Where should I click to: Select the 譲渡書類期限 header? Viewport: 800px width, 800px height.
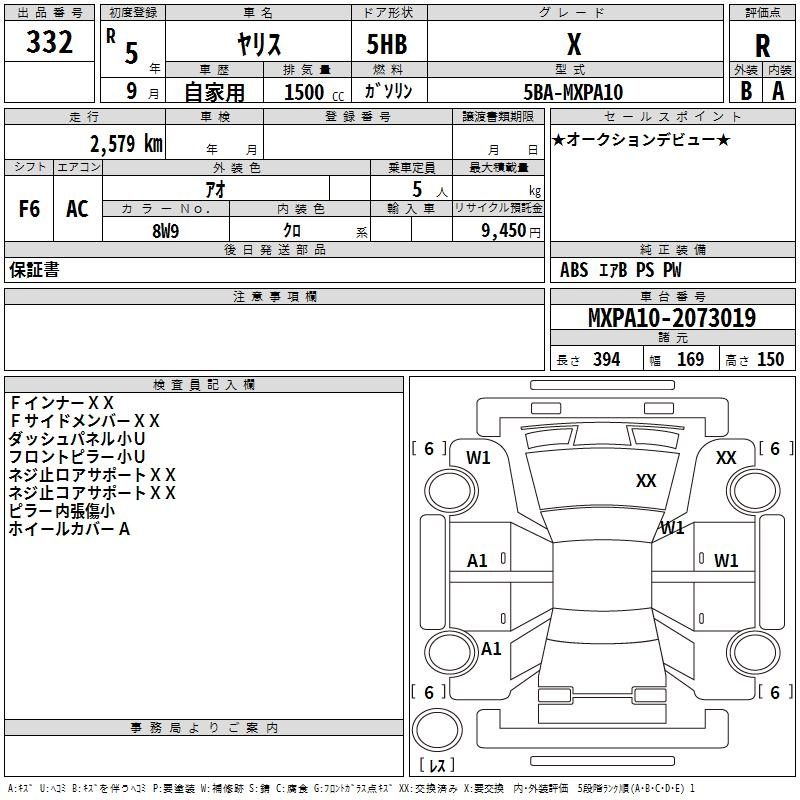(x=498, y=116)
